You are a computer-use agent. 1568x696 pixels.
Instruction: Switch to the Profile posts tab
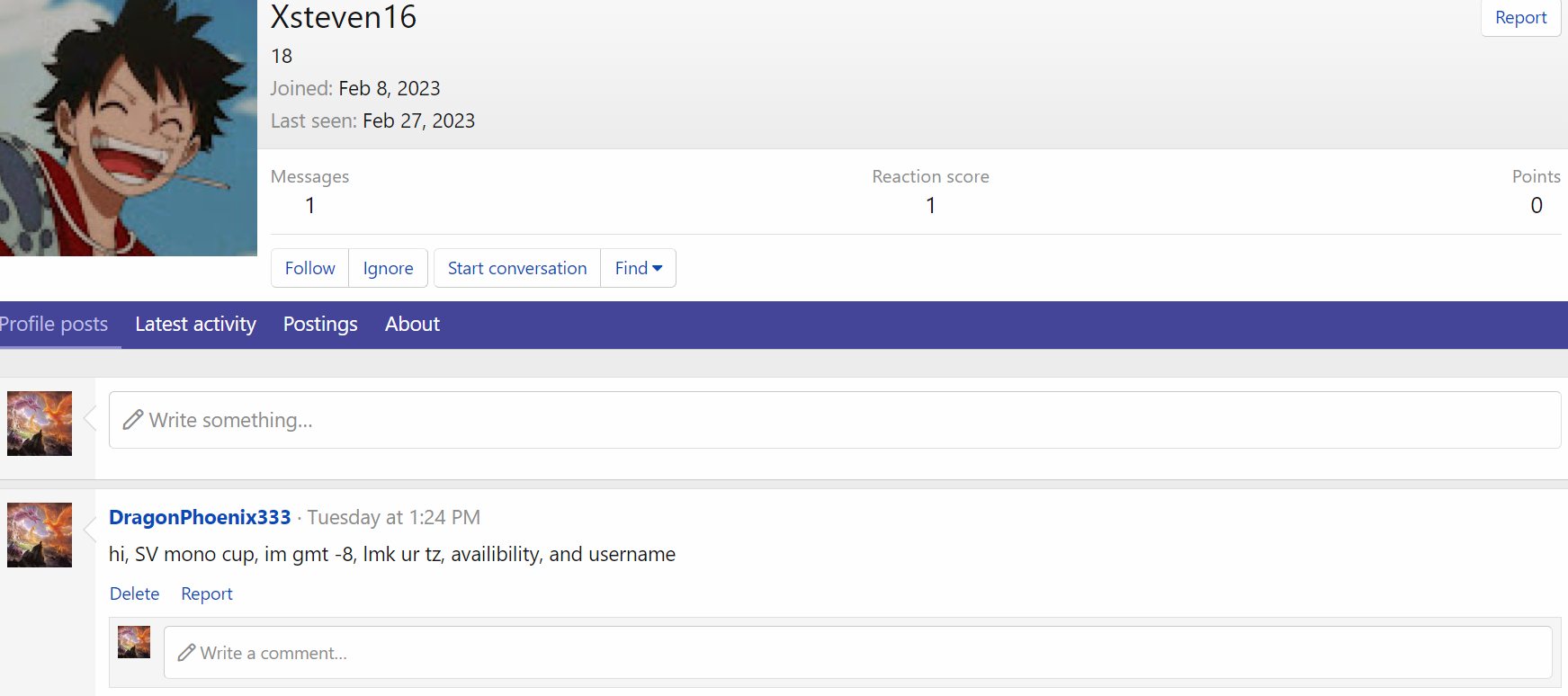(x=55, y=324)
